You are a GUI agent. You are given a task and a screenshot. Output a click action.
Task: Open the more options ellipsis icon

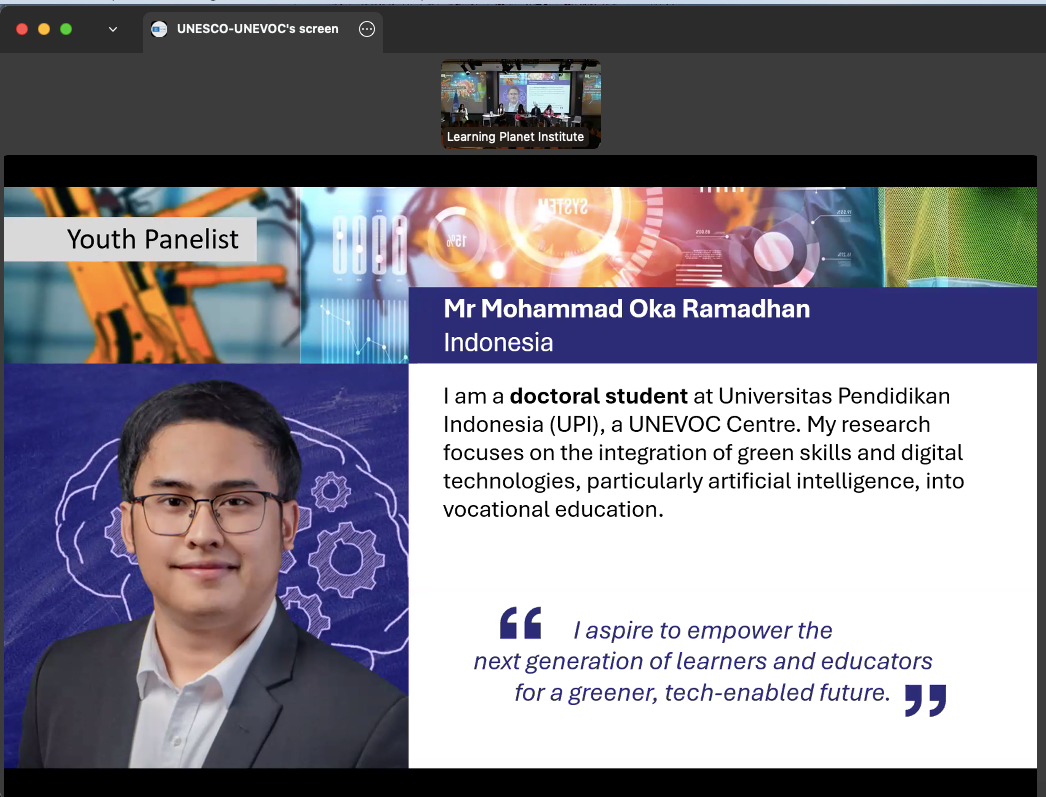[366, 29]
